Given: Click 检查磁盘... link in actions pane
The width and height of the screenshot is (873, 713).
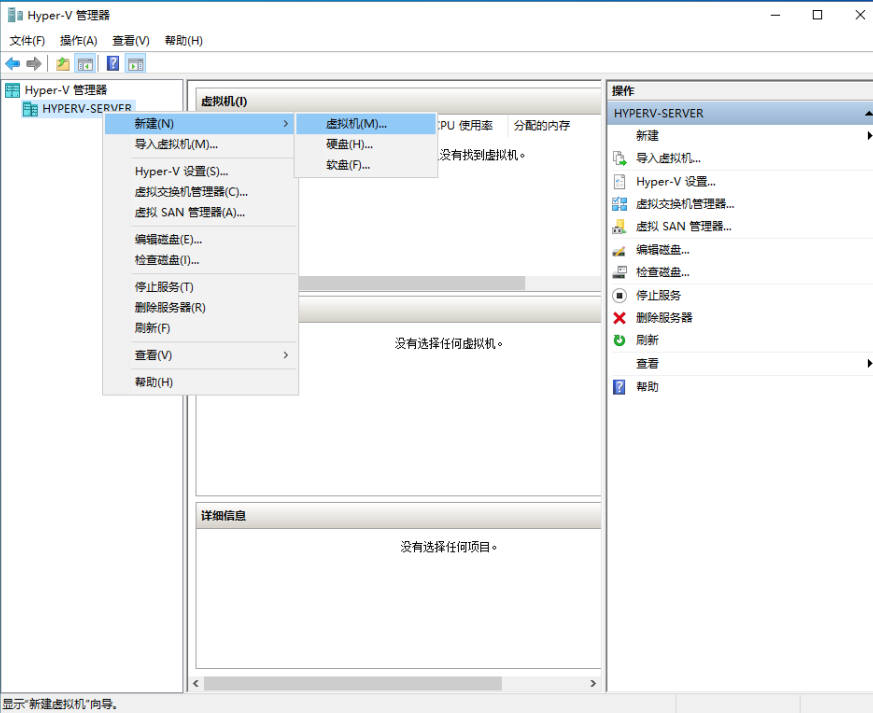Looking at the screenshot, I should pyautogui.click(x=663, y=272).
